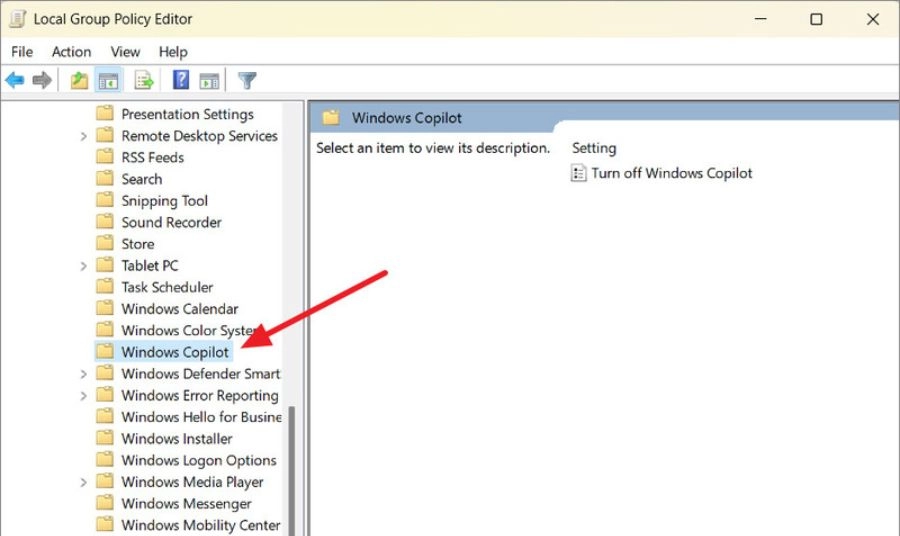The image size is (900, 536).
Task: Select the Tablet PC folder
Action: pos(150,265)
